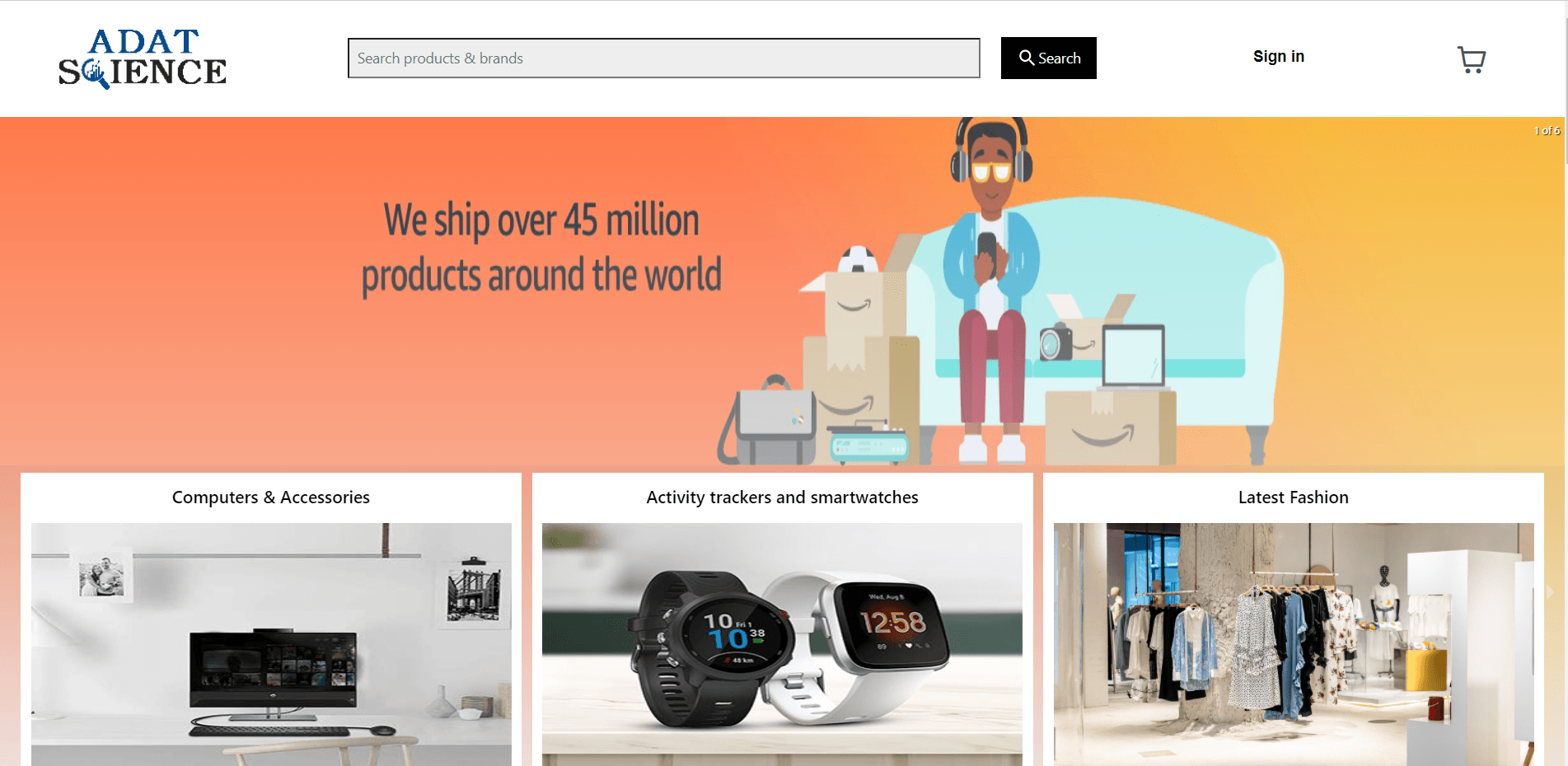1568x766 pixels.
Task: Open the shopping cart icon
Action: [x=1471, y=59]
